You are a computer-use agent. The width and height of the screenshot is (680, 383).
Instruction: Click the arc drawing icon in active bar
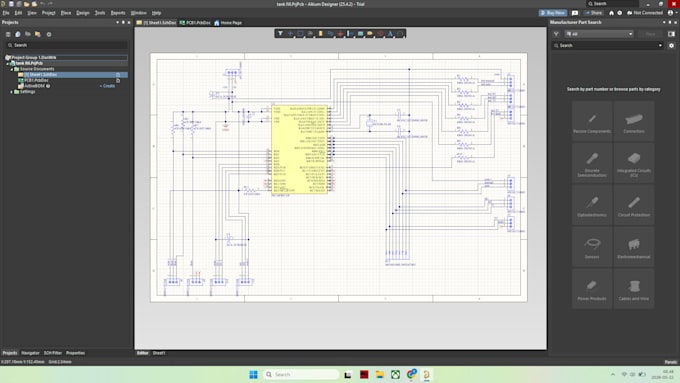[400, 33]
